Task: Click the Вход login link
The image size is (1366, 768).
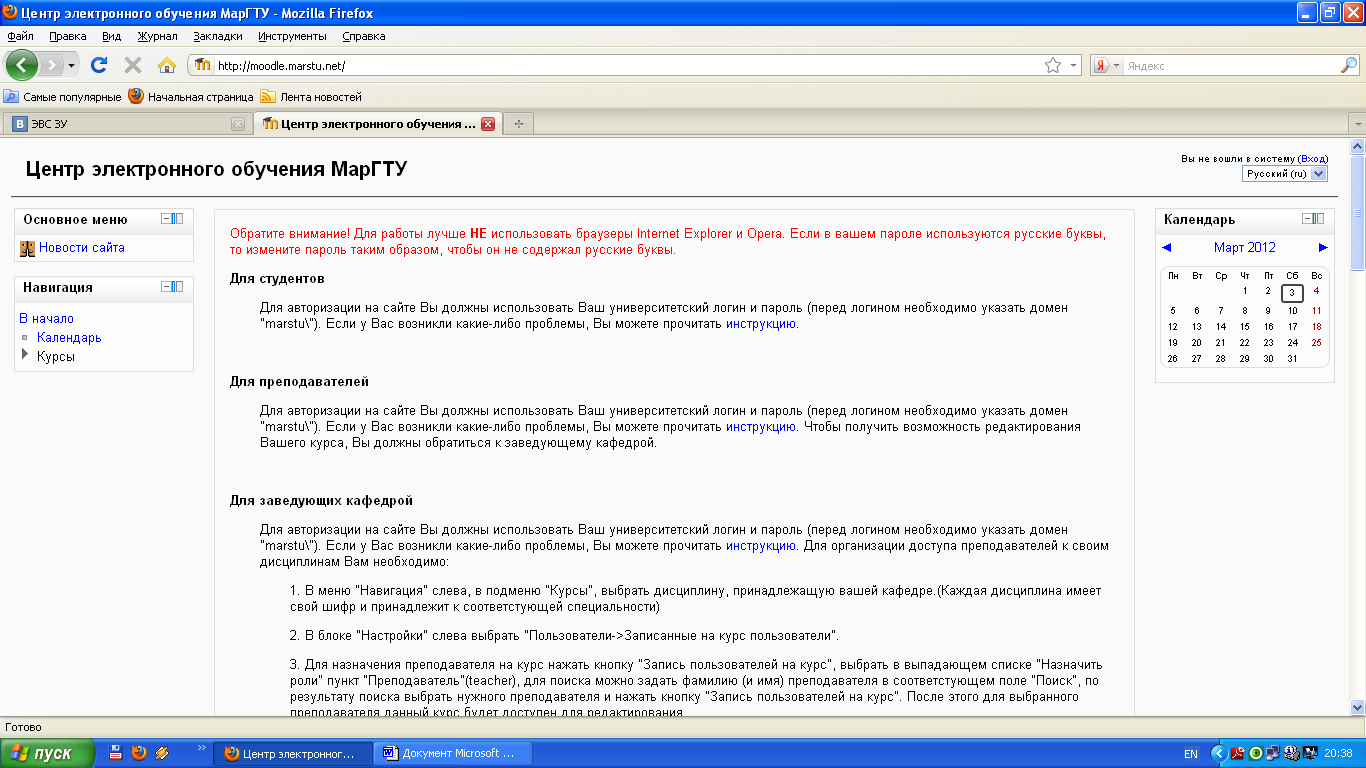Action: (x=1312, y=159)
